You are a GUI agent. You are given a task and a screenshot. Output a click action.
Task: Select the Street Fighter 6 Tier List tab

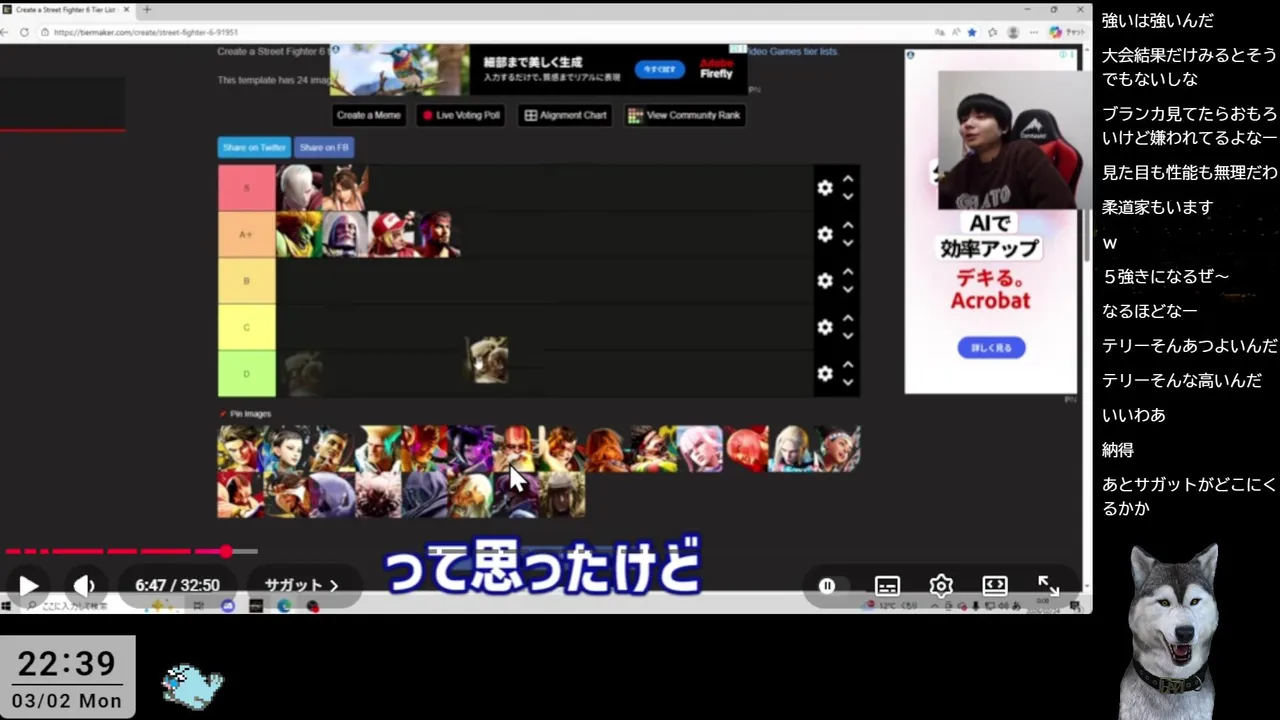tap(67, 9)
